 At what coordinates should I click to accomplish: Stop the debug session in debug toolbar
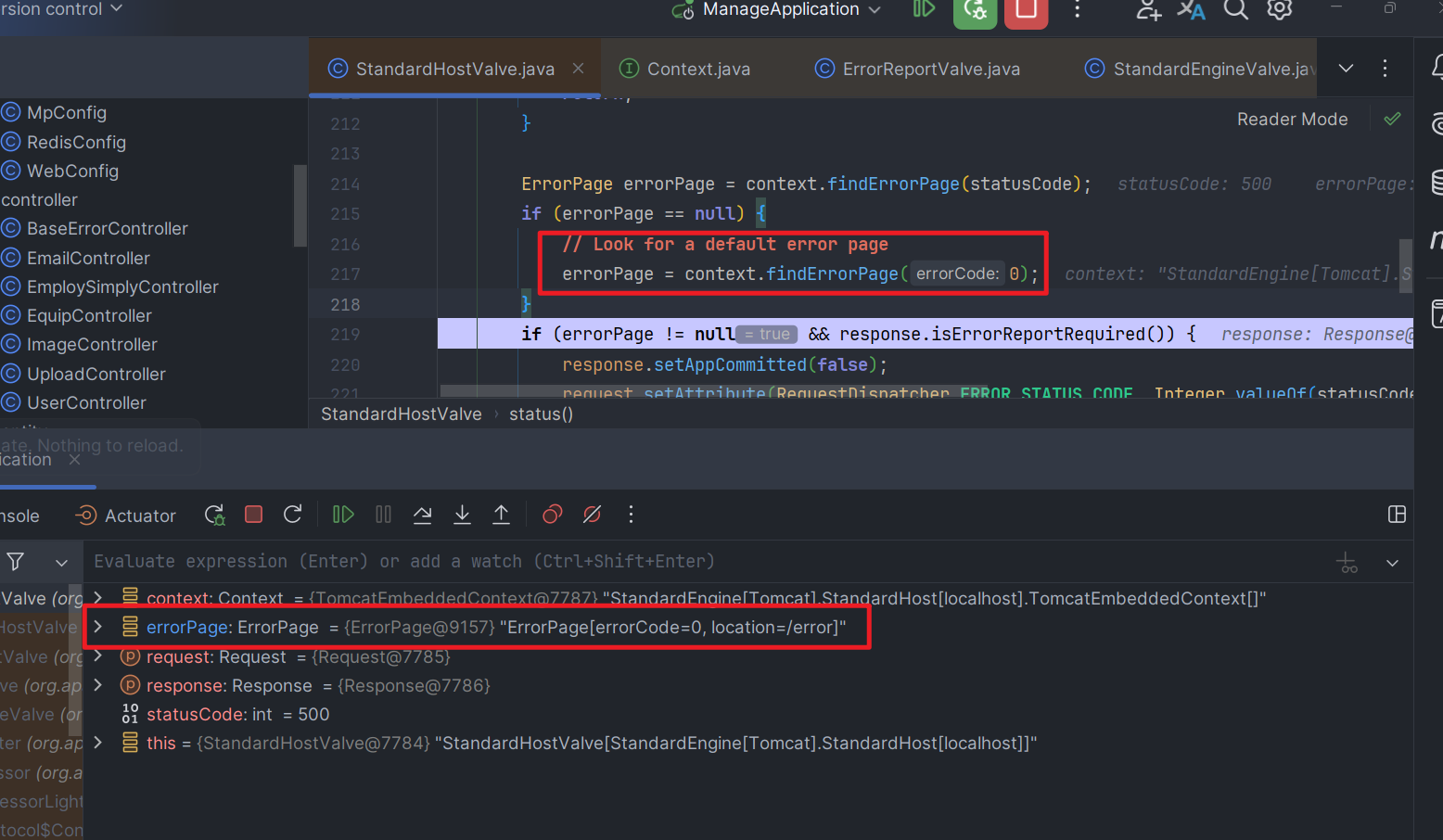point(253,515)
